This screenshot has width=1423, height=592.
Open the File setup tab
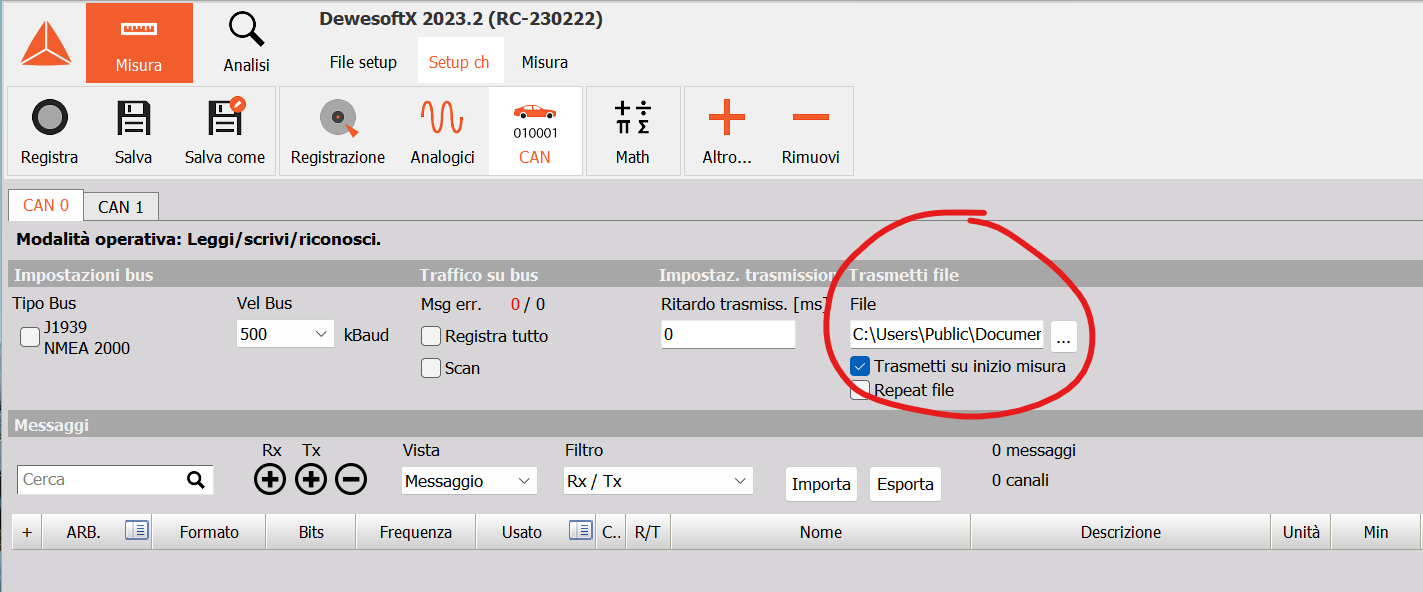click(x=363, y=62)
